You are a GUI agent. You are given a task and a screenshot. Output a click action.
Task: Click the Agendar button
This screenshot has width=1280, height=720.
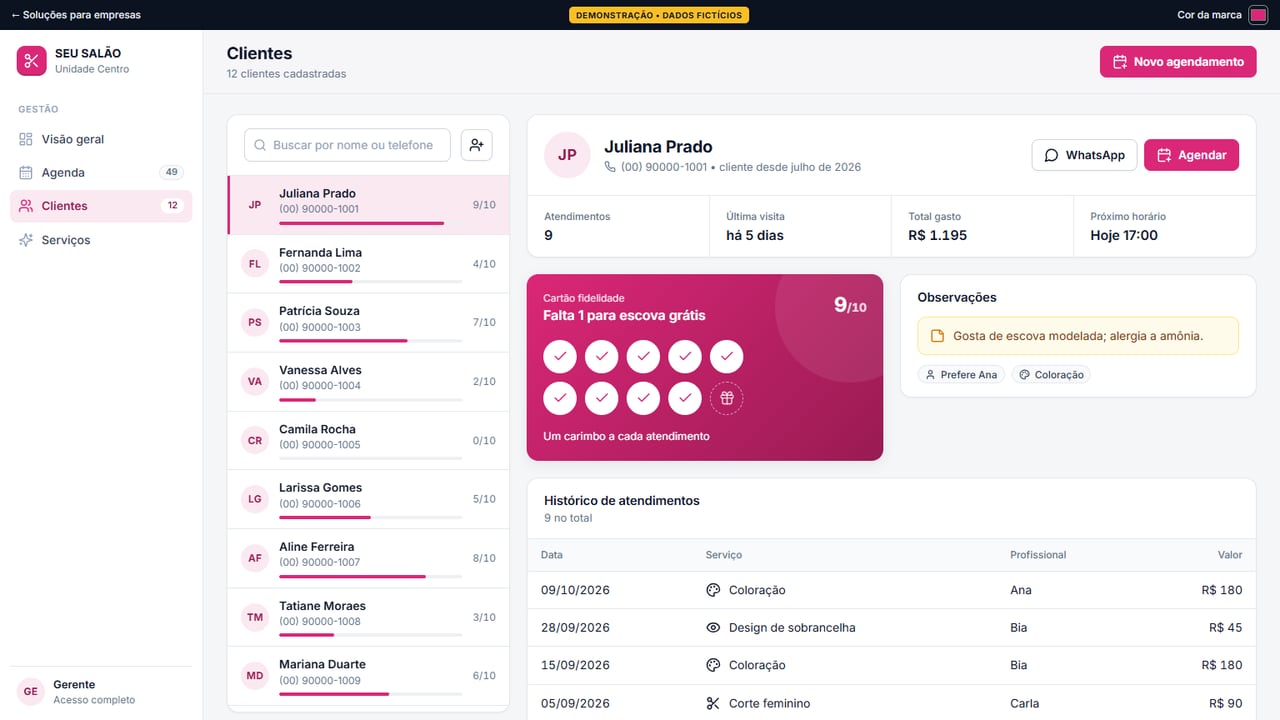point(1191,155)
